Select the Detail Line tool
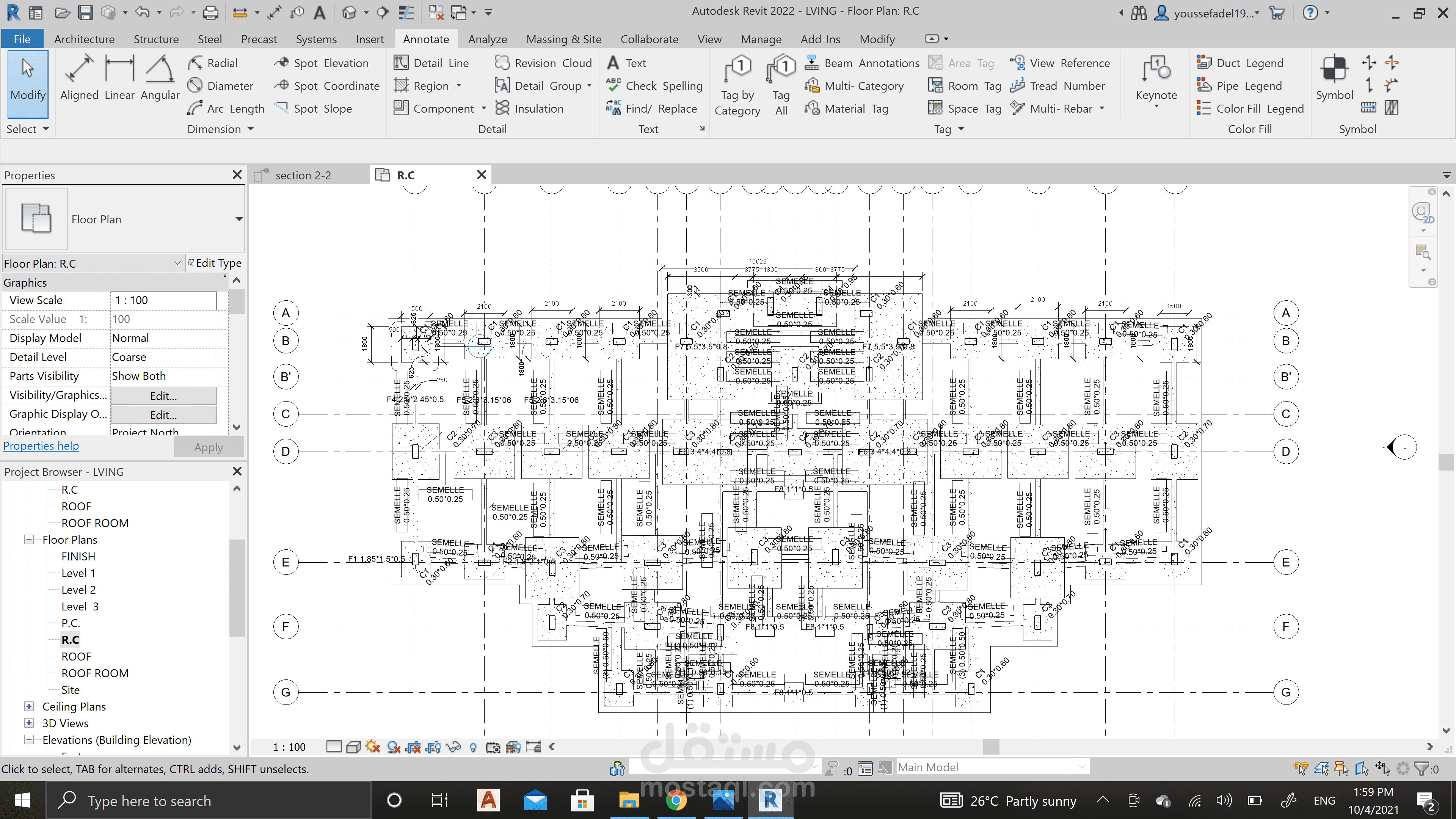This screenshot has height=819, width=1456. pyautogui.click(x=432, y=63)
